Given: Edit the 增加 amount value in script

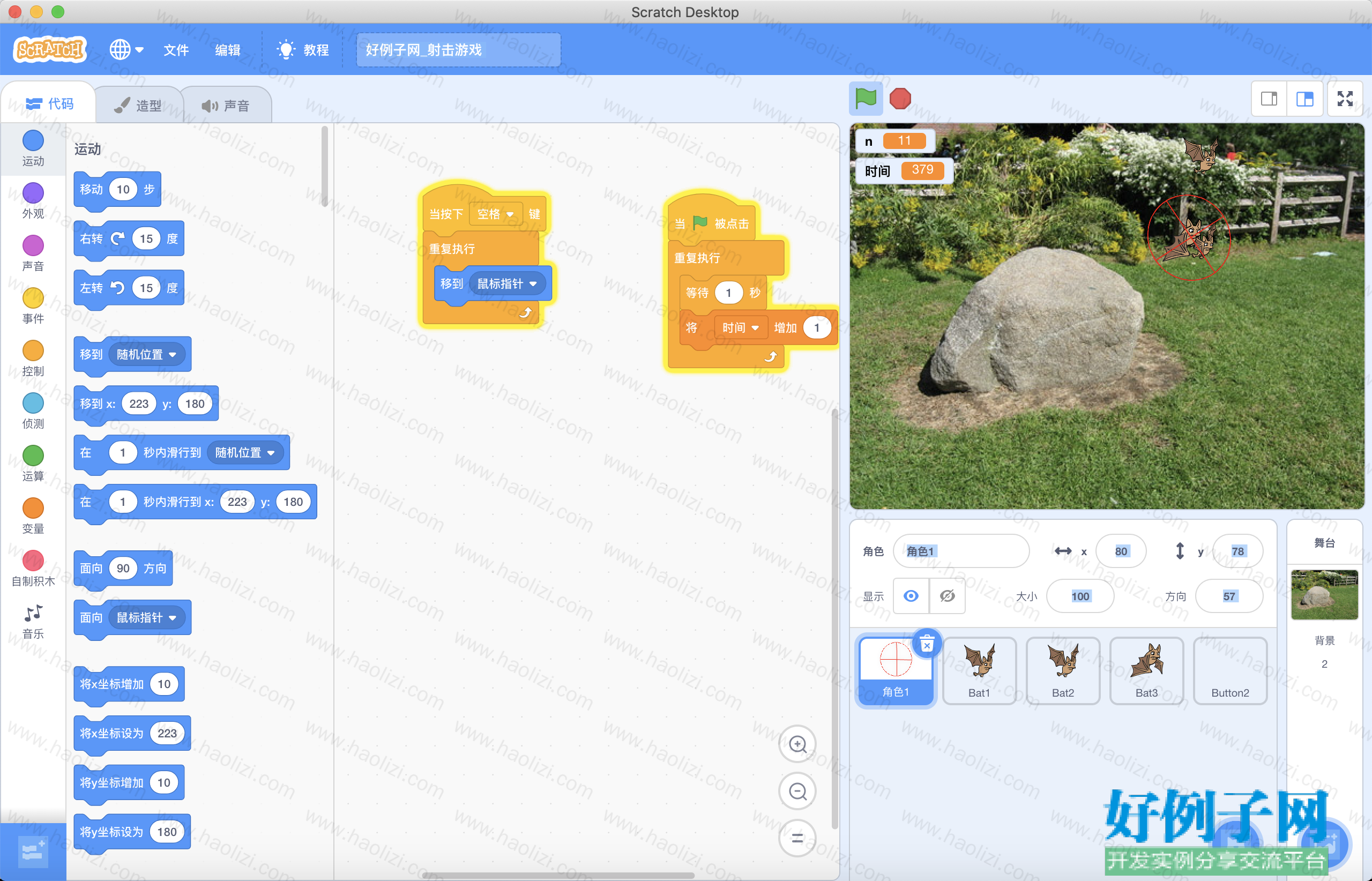Looking at the screenshot, I should [x=816, y=327].
